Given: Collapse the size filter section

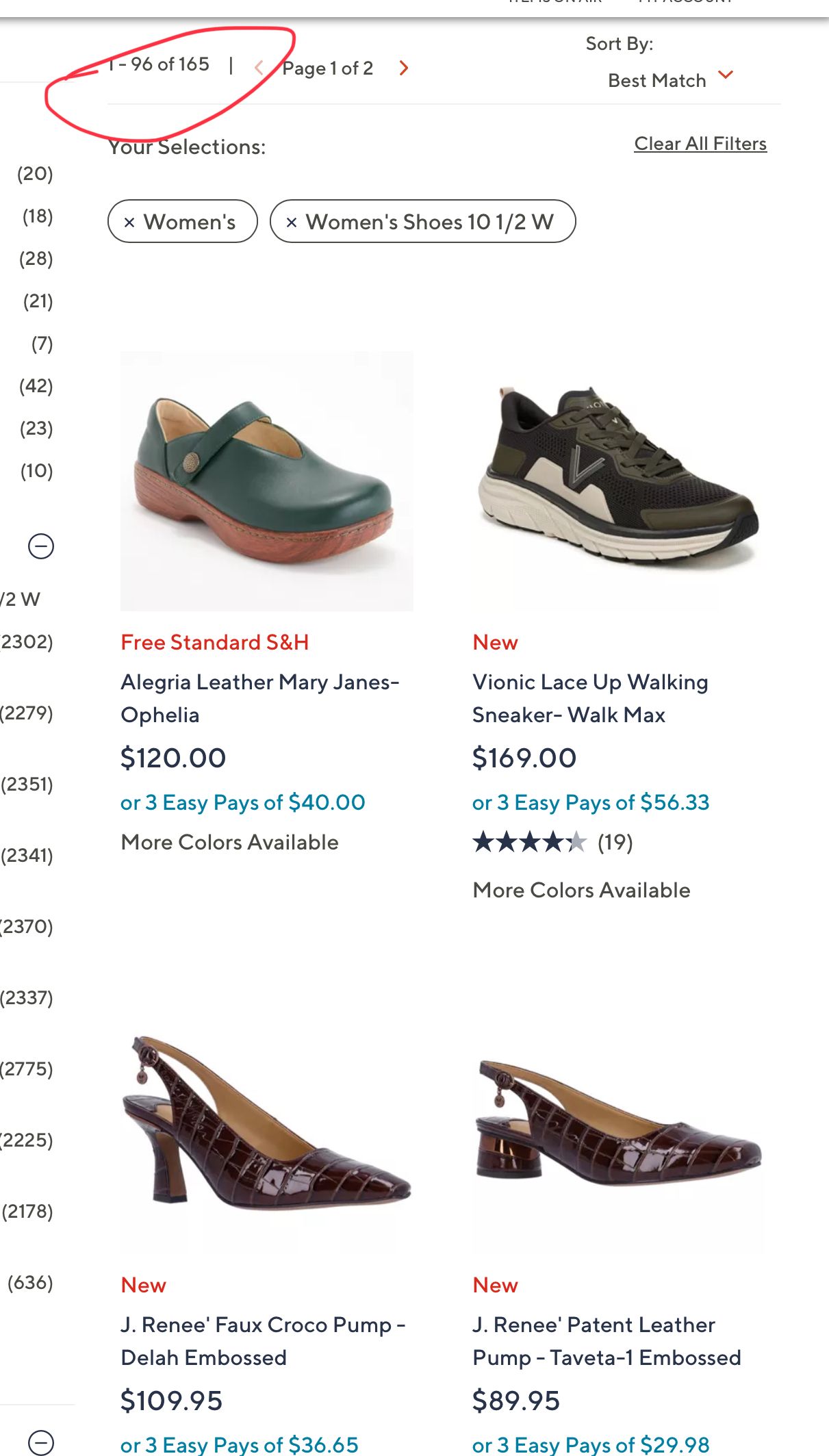Looking at the screenshot, I should pyautogui.click(x=41, y=546).
